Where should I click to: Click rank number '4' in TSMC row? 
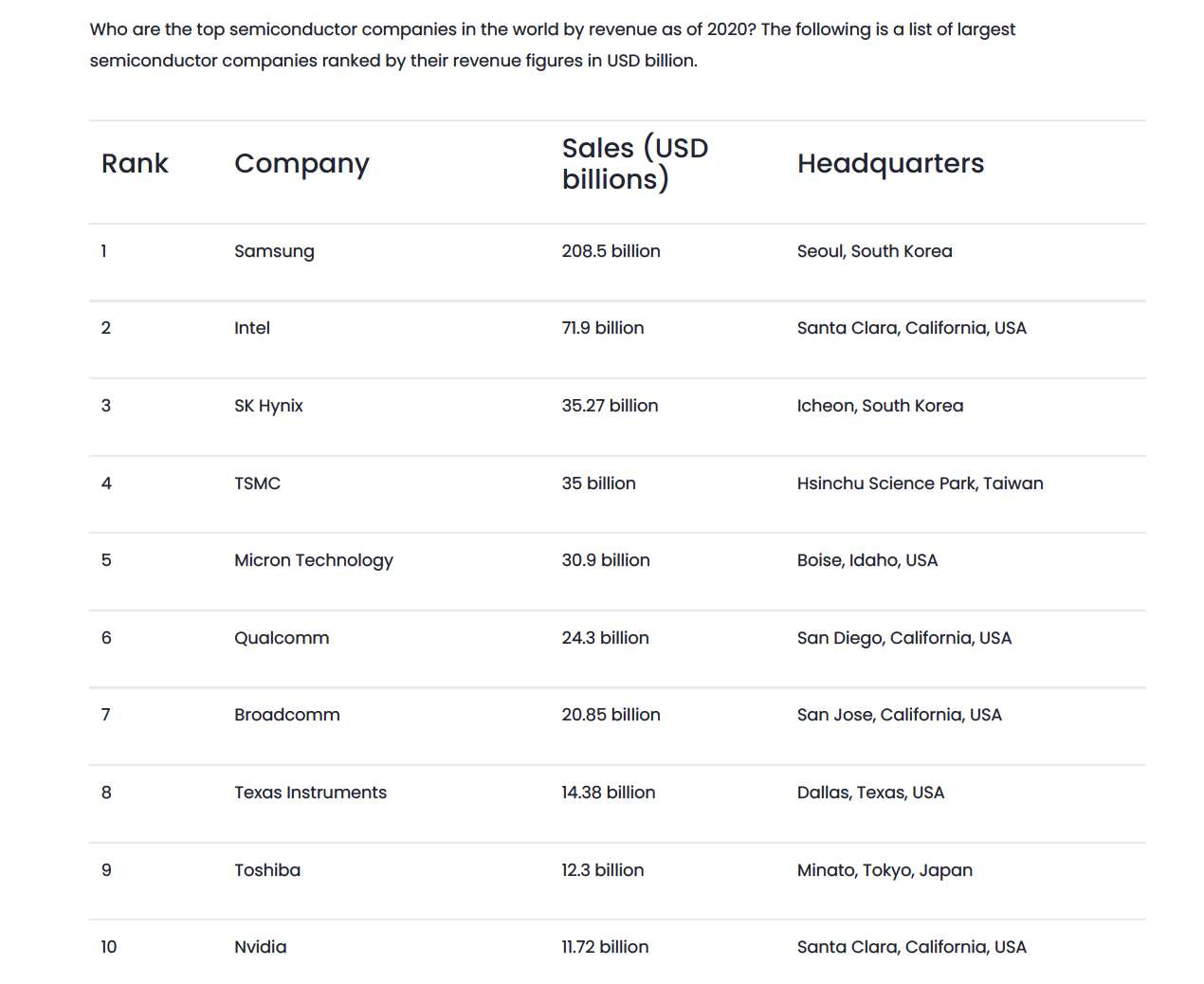[106, 483]
